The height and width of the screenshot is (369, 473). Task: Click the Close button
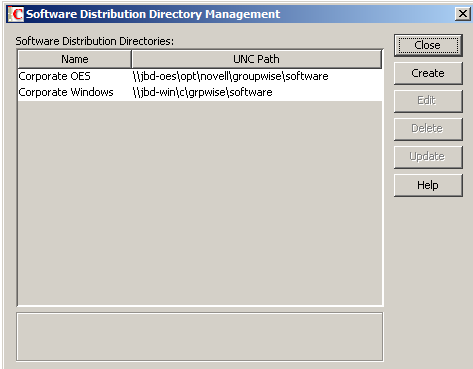coord(428,45)
